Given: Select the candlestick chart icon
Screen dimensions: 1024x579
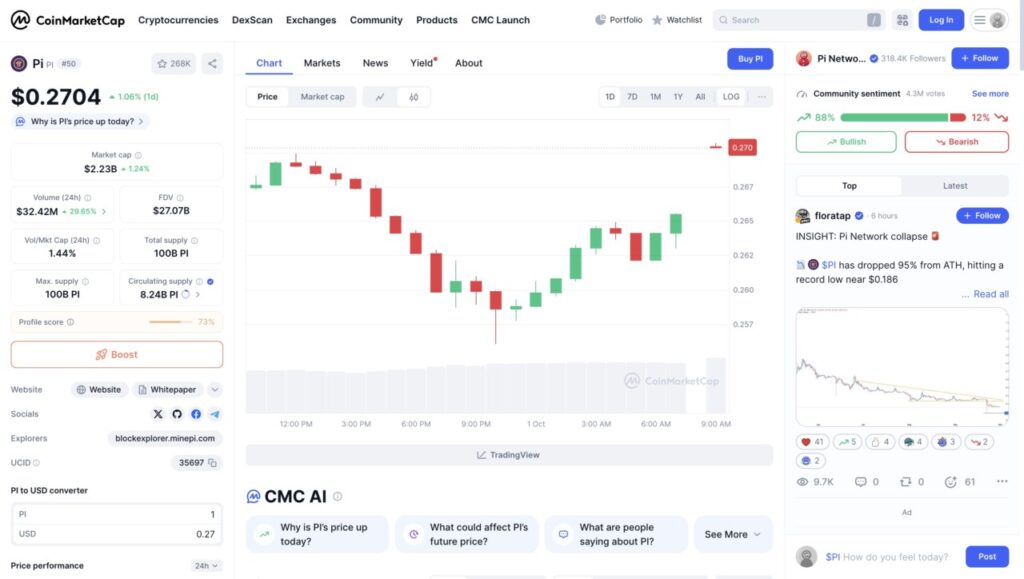Looking at the screenshot, I should point(413,97).
